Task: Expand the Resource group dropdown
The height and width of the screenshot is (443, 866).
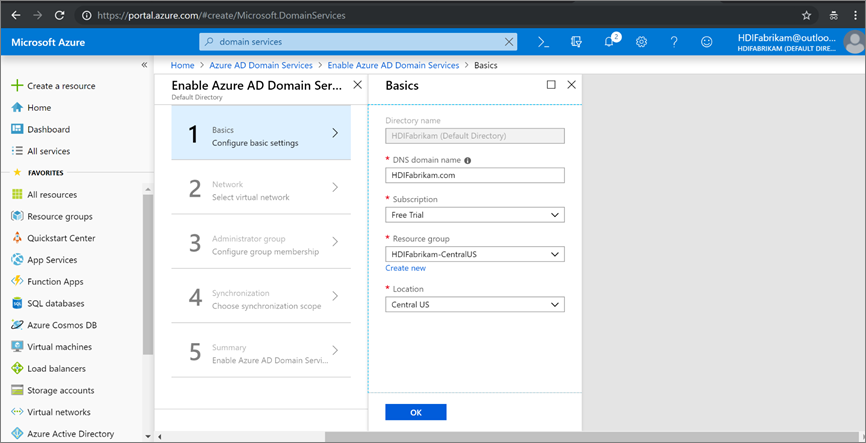Action: 475,255
